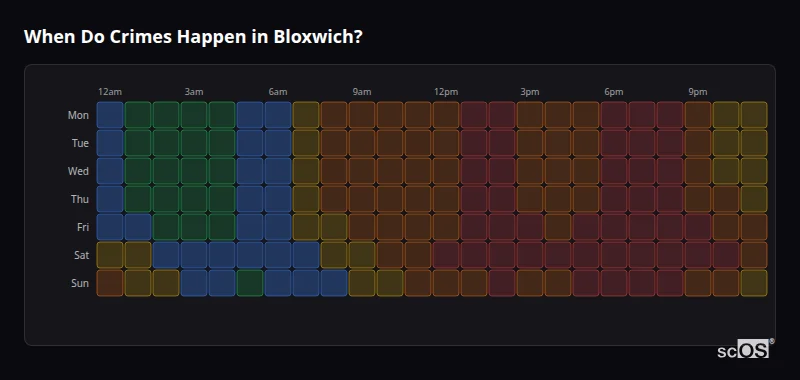Click the Sunday 5am green cell

(250, 283)
